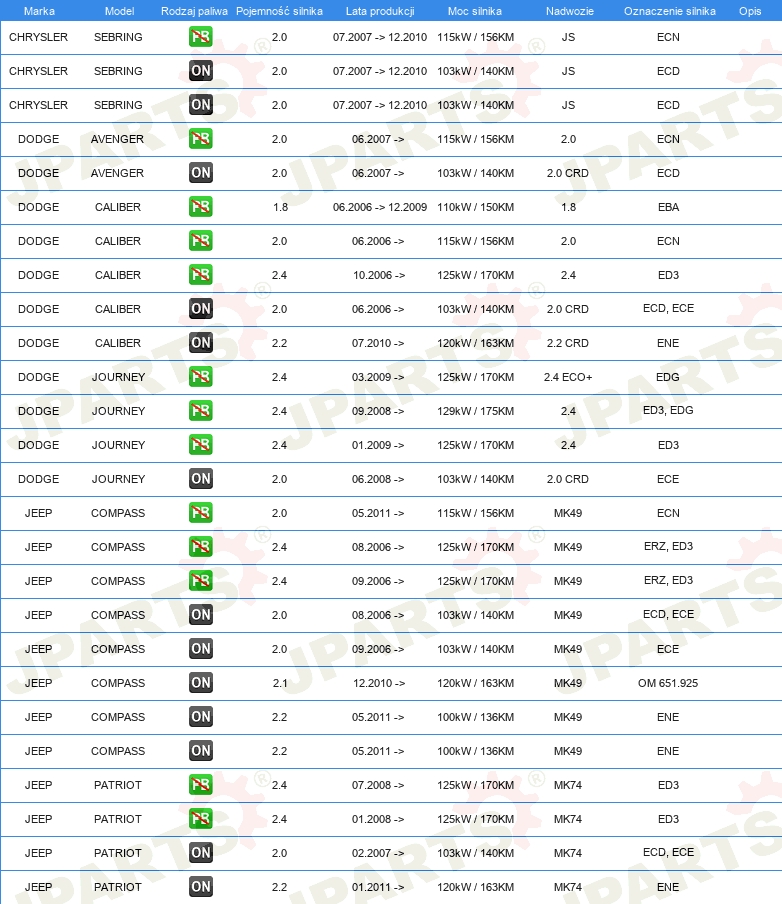The width and height of the screenshot is (782, 904).
Task: Click the diesel ON icon for Compass 2.0 08.2006
Action: (201, 615)
